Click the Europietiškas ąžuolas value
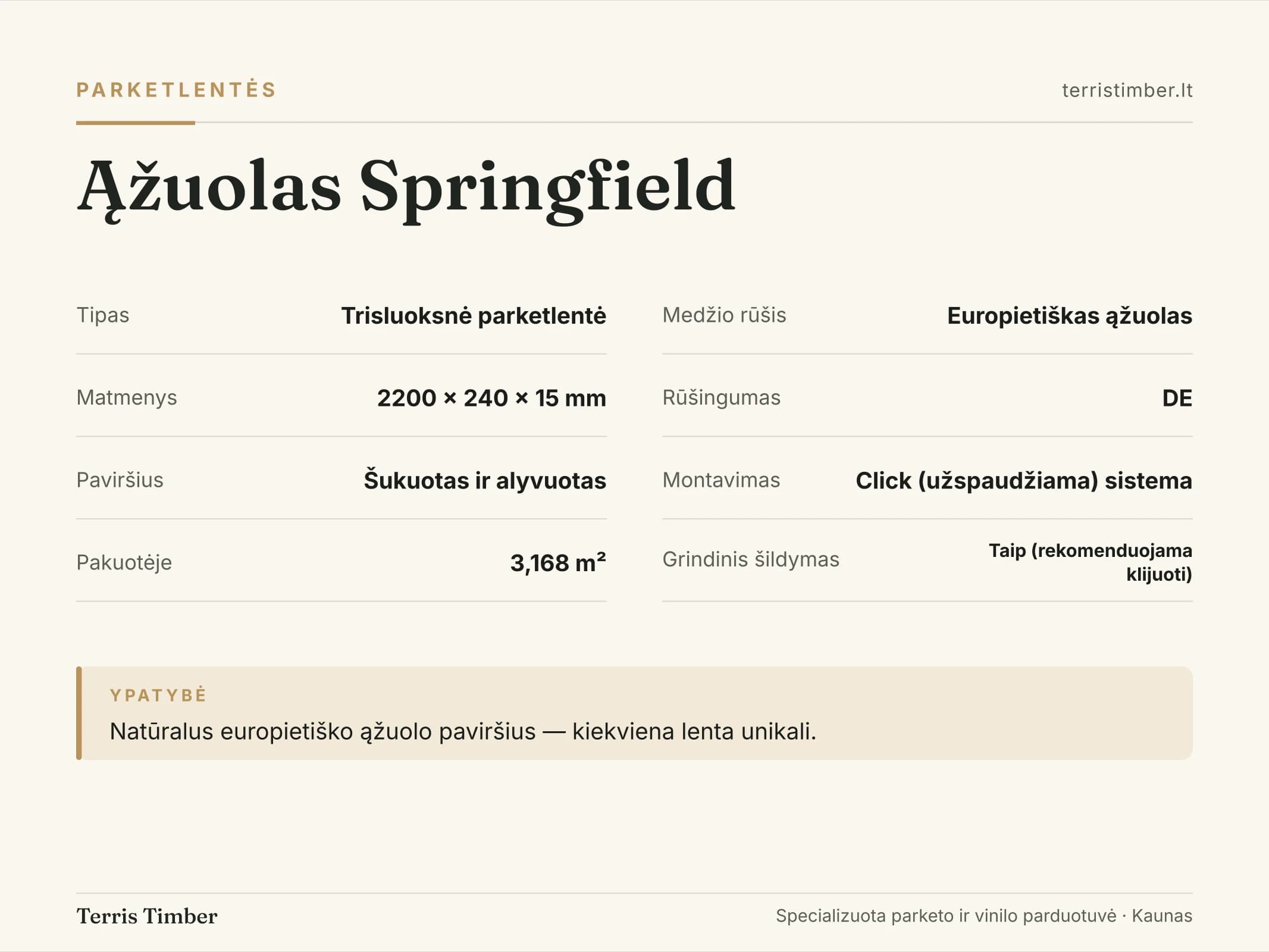1269x952 pixels. (x=1070, y=316)
